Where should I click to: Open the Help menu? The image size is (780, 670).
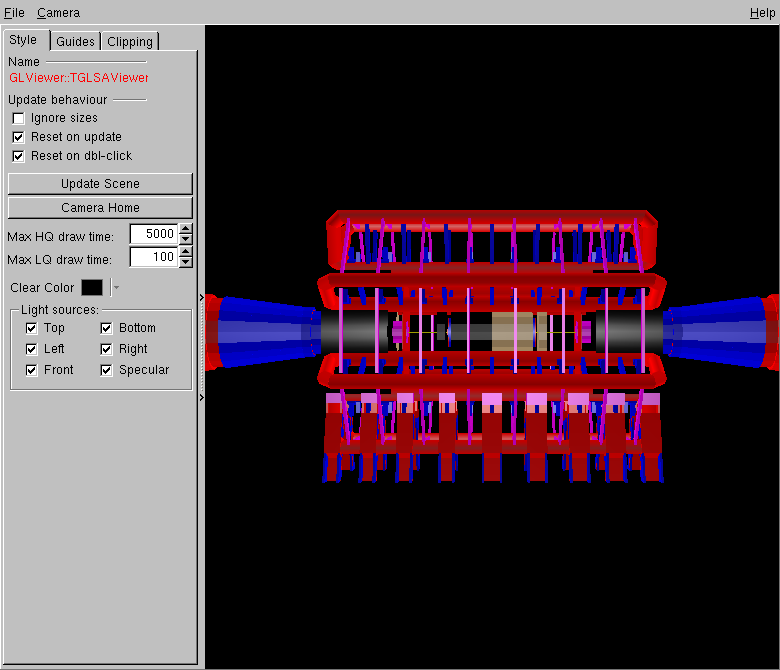point(761,13)
